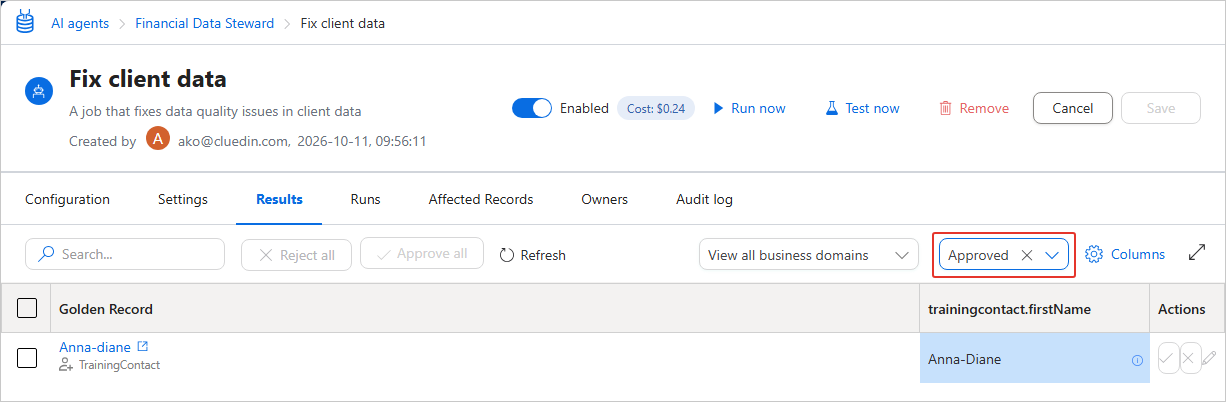Click the Save button
1226x402 pixels.
[x=1161, y=108]
